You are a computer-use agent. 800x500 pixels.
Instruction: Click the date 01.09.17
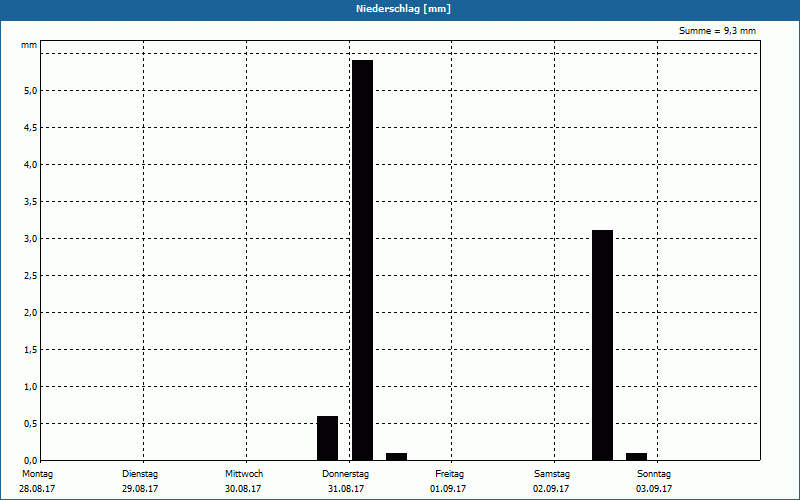448,489
